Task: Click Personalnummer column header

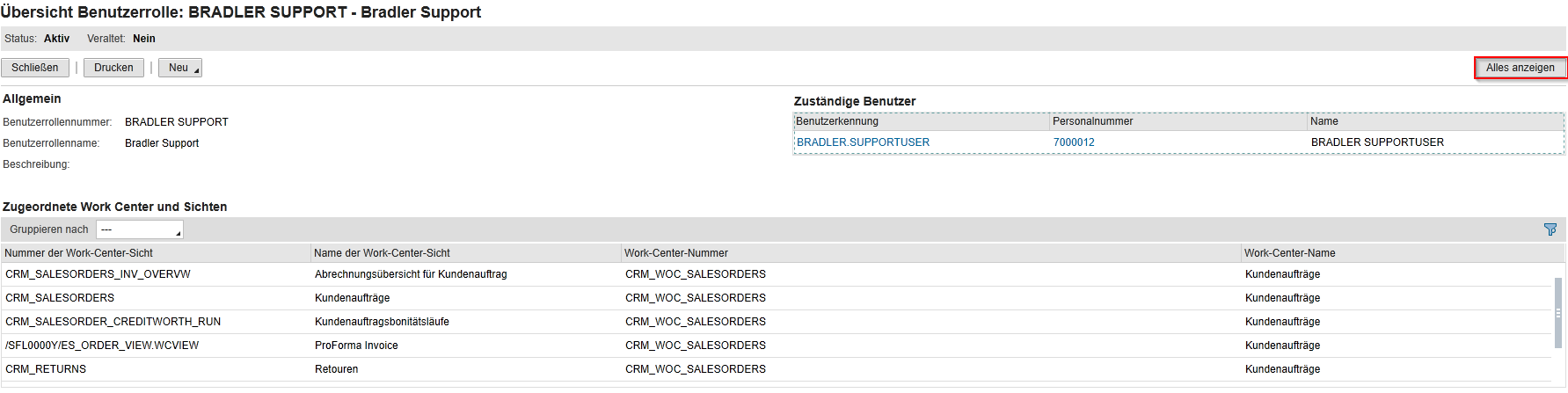Action: coord(1178,121)
